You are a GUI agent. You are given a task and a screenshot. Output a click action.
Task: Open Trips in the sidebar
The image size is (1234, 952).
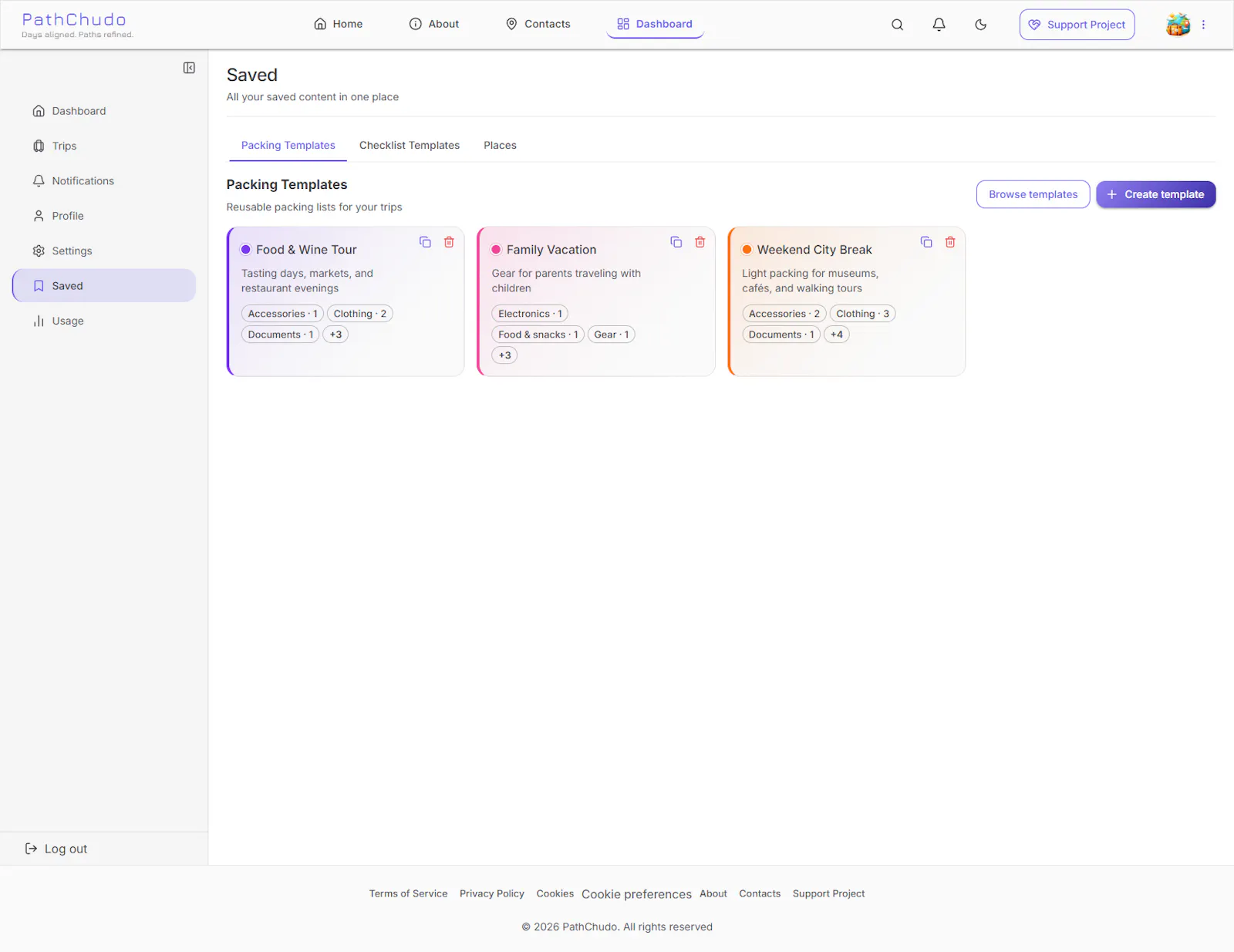click(x=104, y=146)
